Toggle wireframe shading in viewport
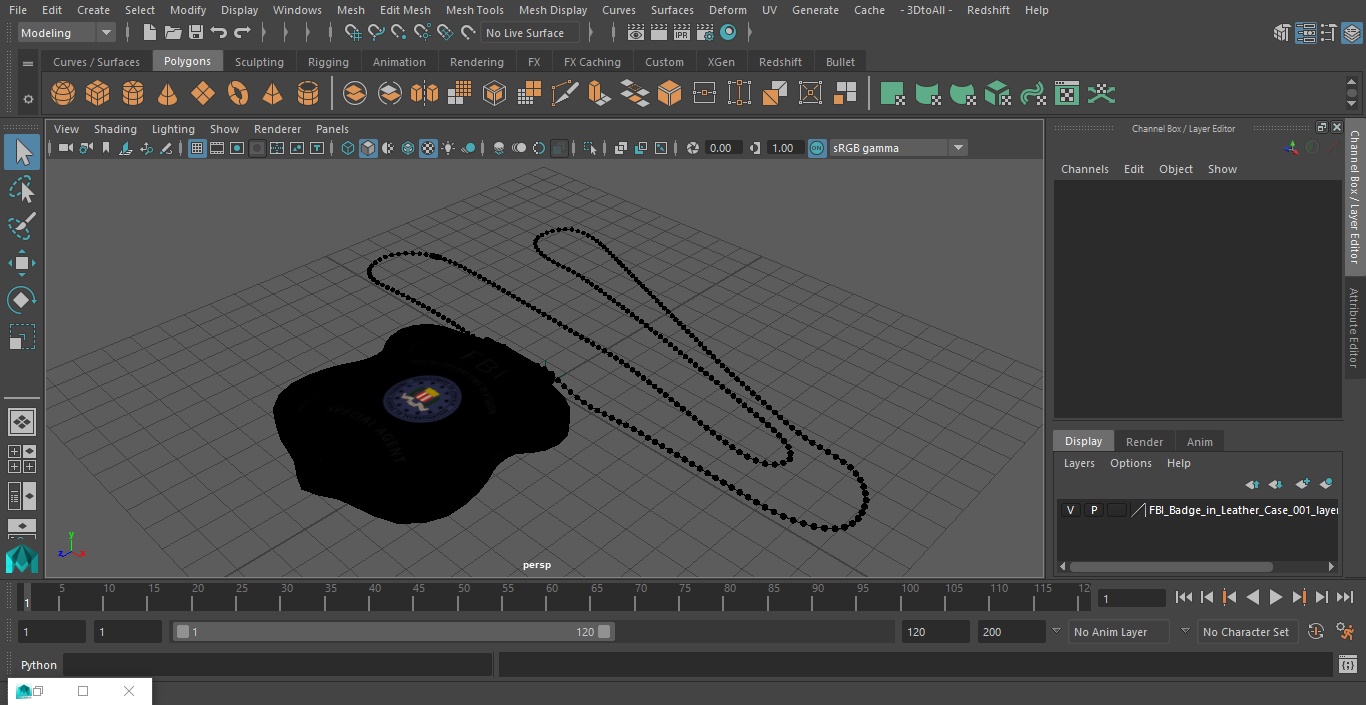The image size is (1366, 705). click(348, 148)
